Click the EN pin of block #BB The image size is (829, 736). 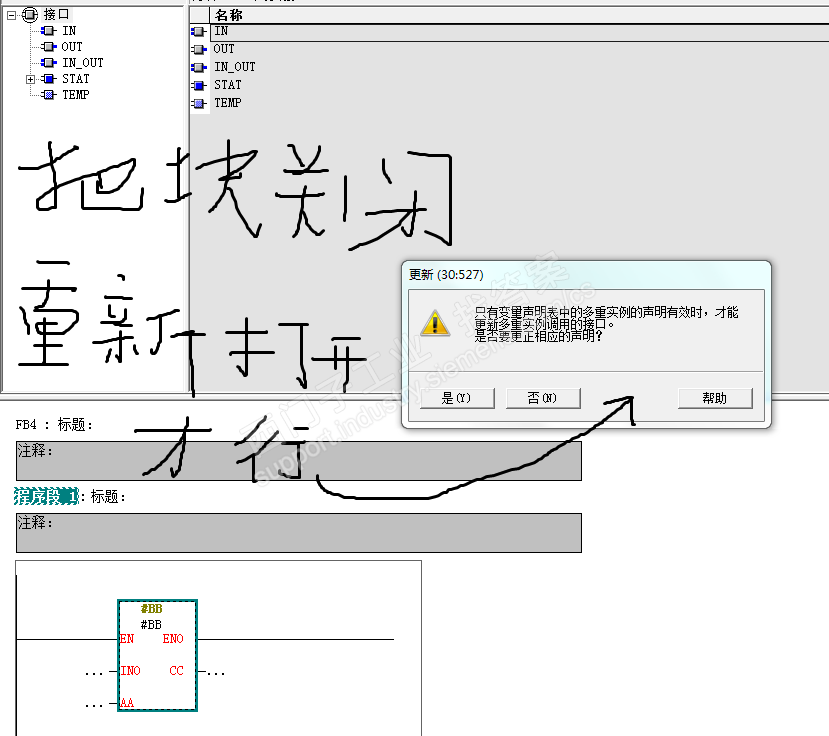(x=127, y=639)
